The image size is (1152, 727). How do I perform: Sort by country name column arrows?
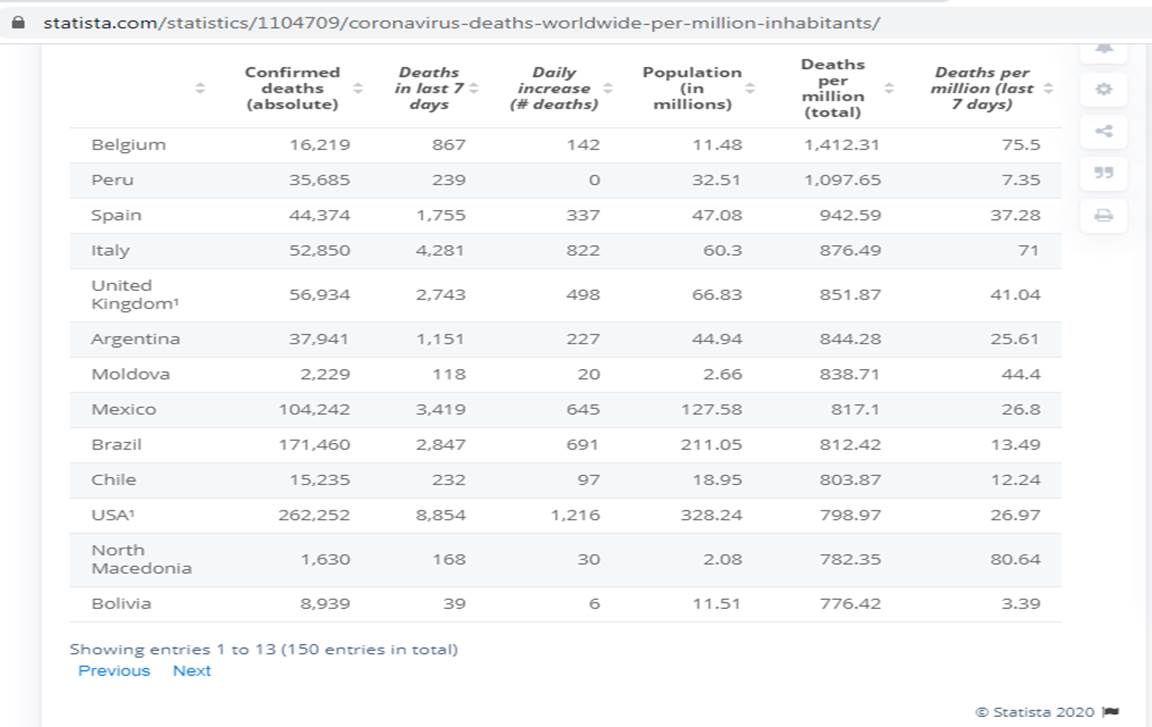(200, 88)
